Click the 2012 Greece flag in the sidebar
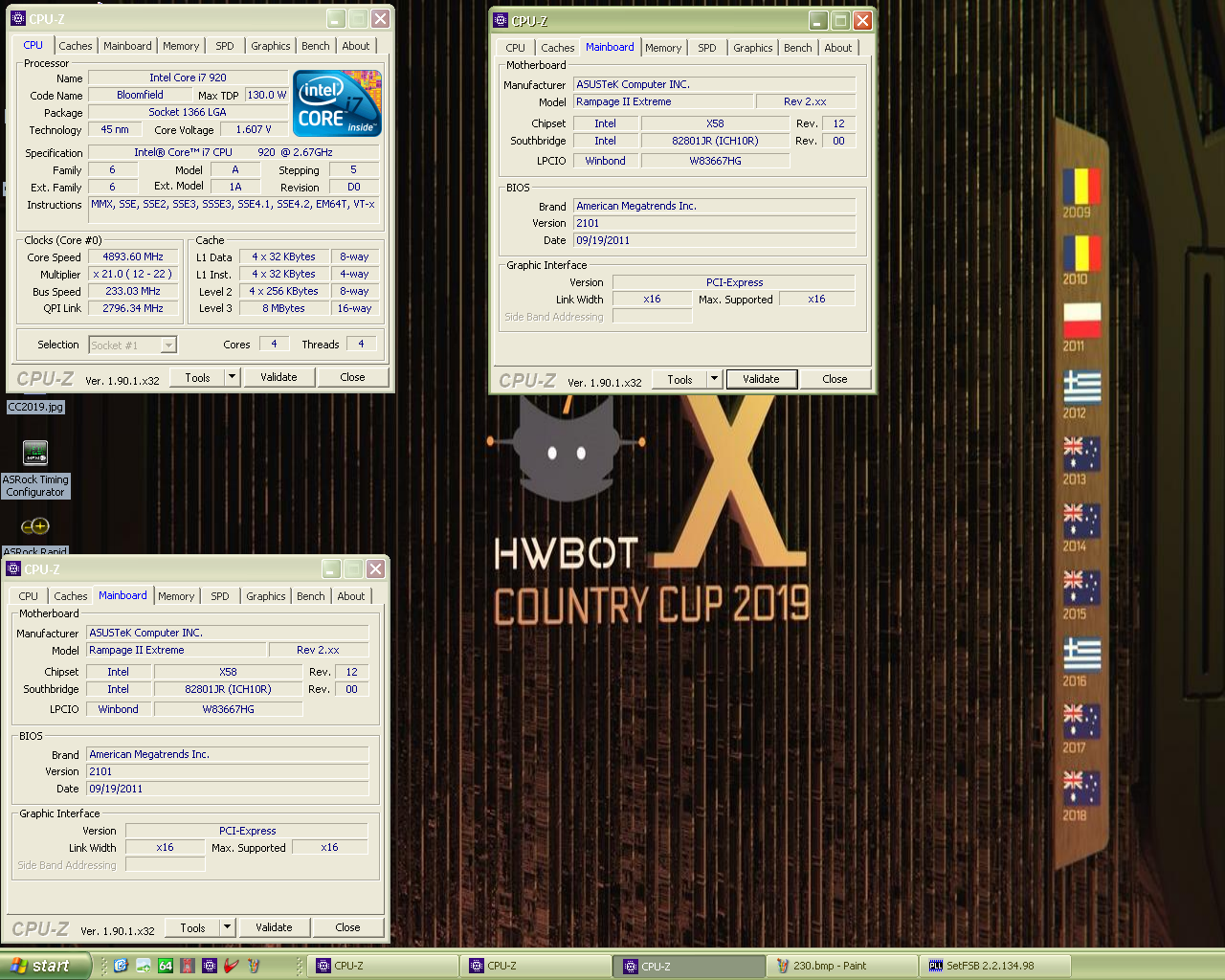Image resolution: width=1225 pixels, height=980 pixels. (1081, 388)
